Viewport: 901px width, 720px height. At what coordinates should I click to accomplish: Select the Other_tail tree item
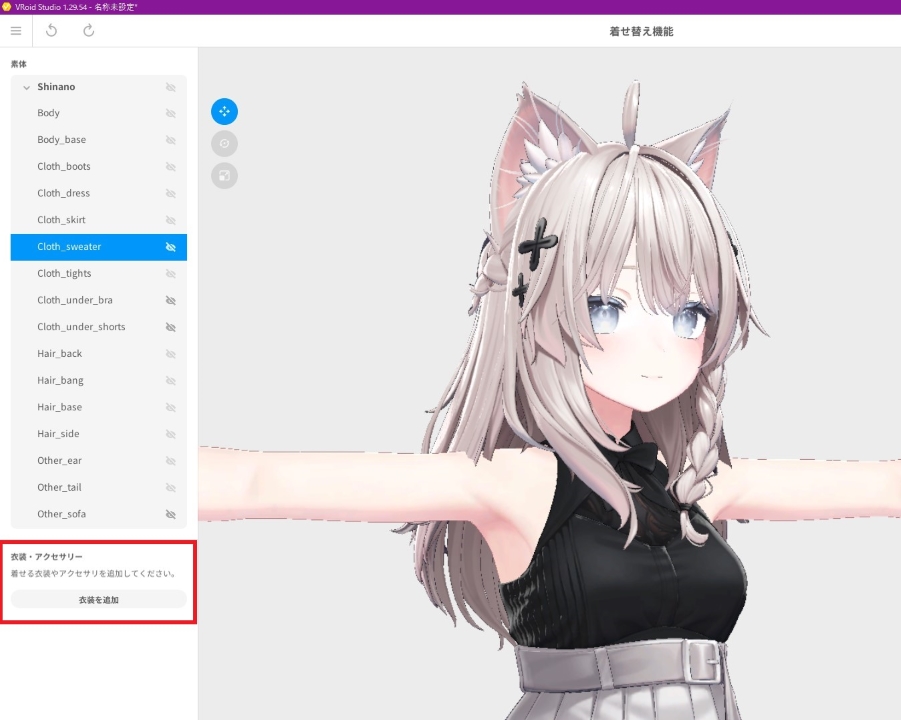tap(99, 487)
